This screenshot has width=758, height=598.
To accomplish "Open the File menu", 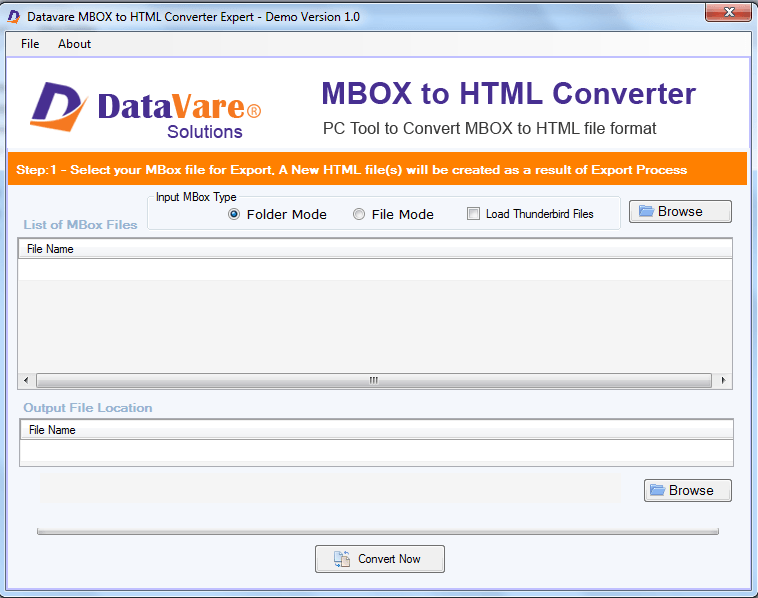I will coord(30,44).
